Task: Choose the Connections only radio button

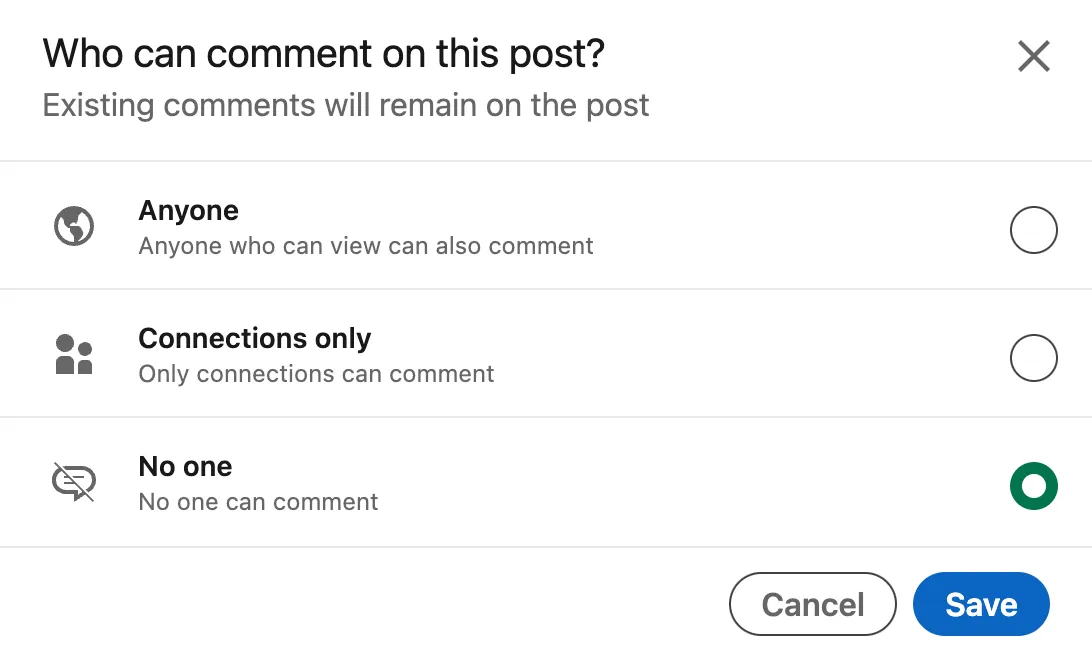Action: pos(1033,357)
